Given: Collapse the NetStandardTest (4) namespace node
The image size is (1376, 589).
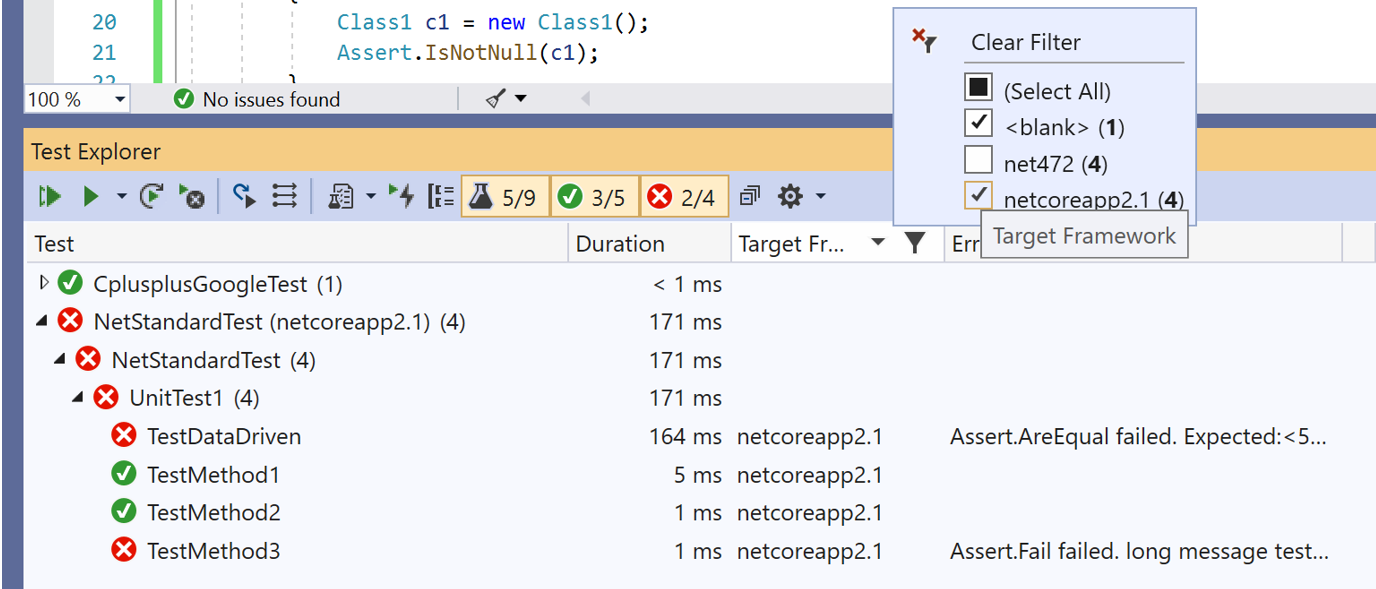Looking at the screenshot, I should tap(61, 360).
